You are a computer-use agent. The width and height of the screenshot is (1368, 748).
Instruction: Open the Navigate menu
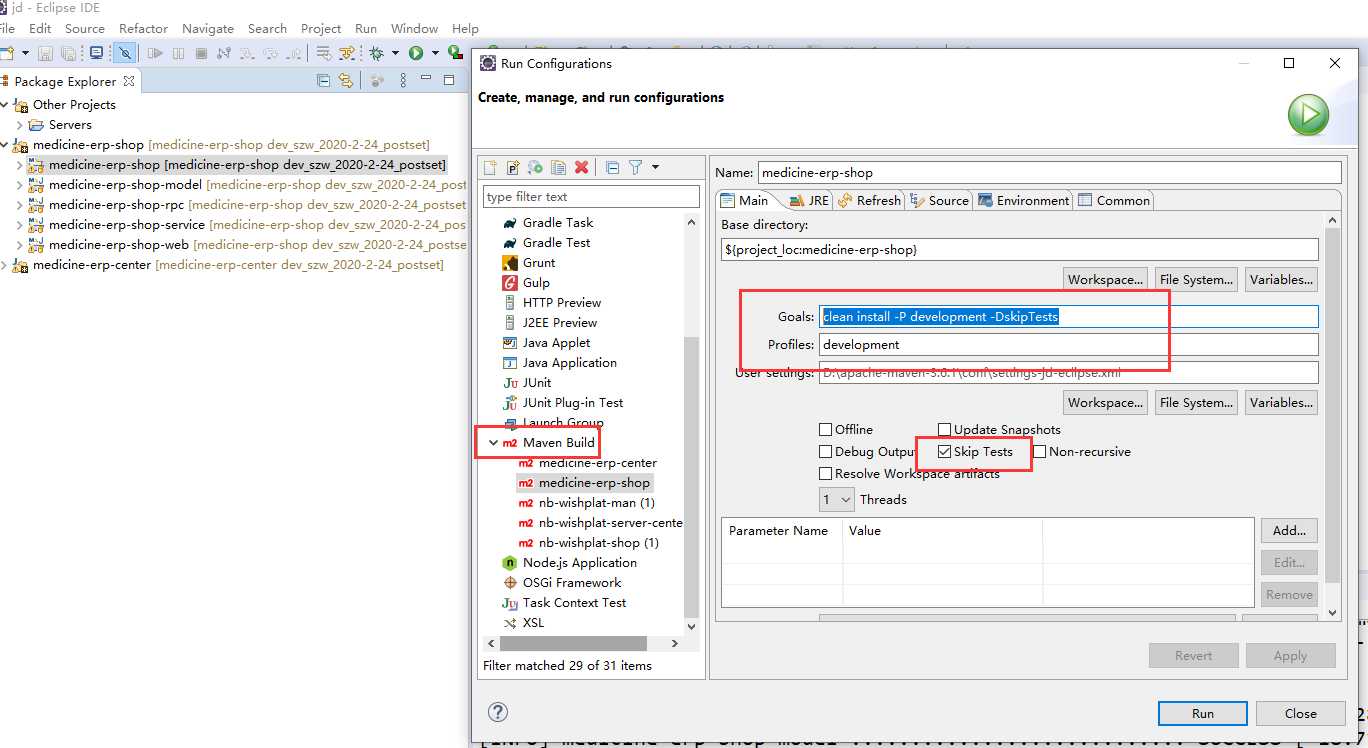[209, 28]
